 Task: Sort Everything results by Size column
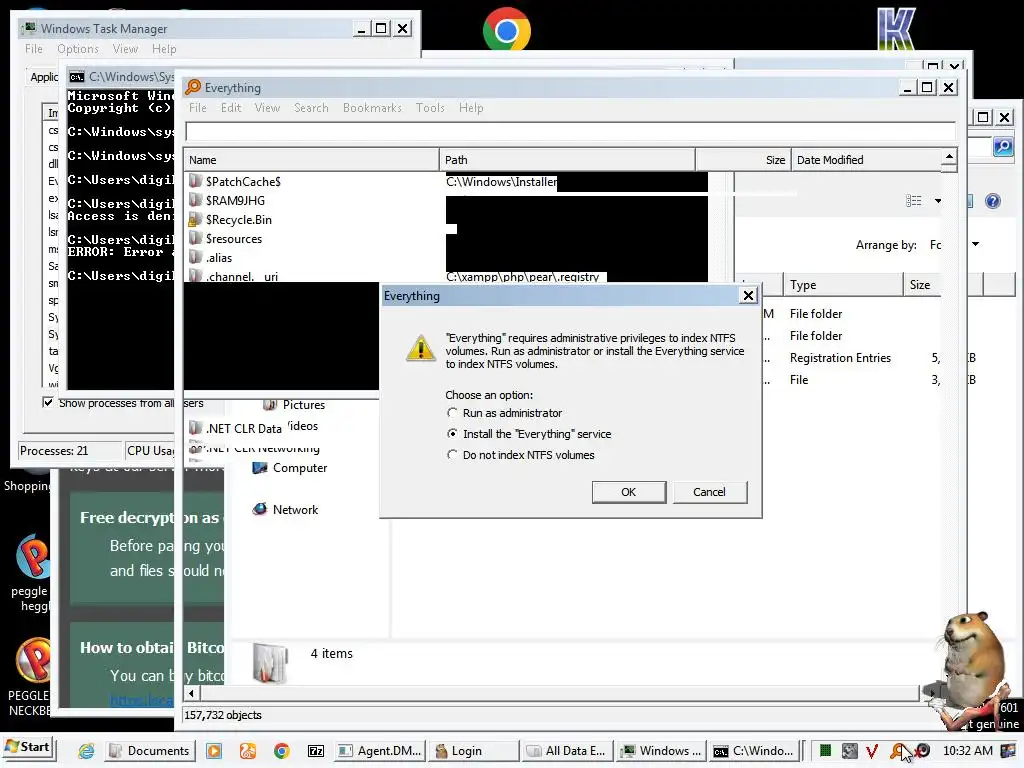tap(743, 160)
